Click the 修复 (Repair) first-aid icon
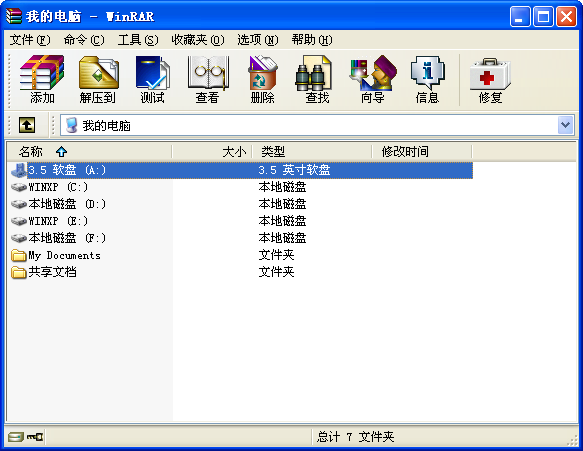The height and width of the screenshot is (451, 583). (490, 74)
